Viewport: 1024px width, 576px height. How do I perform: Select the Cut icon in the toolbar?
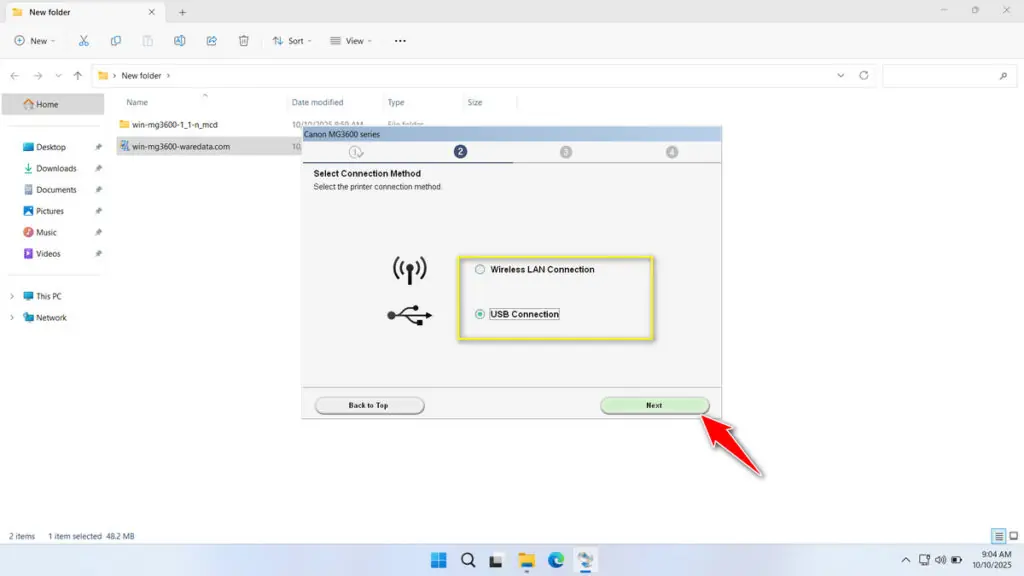click(83, 40)
